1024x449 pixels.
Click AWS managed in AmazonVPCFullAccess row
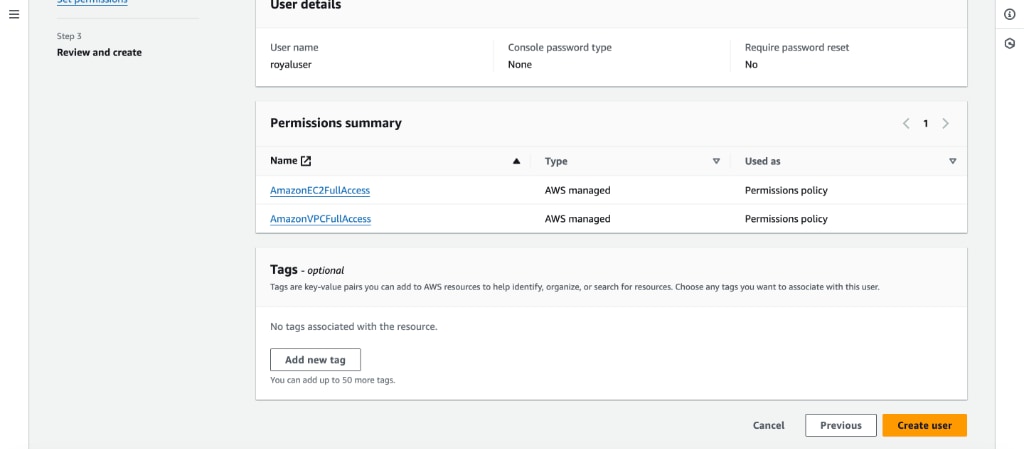coord(577,219)
